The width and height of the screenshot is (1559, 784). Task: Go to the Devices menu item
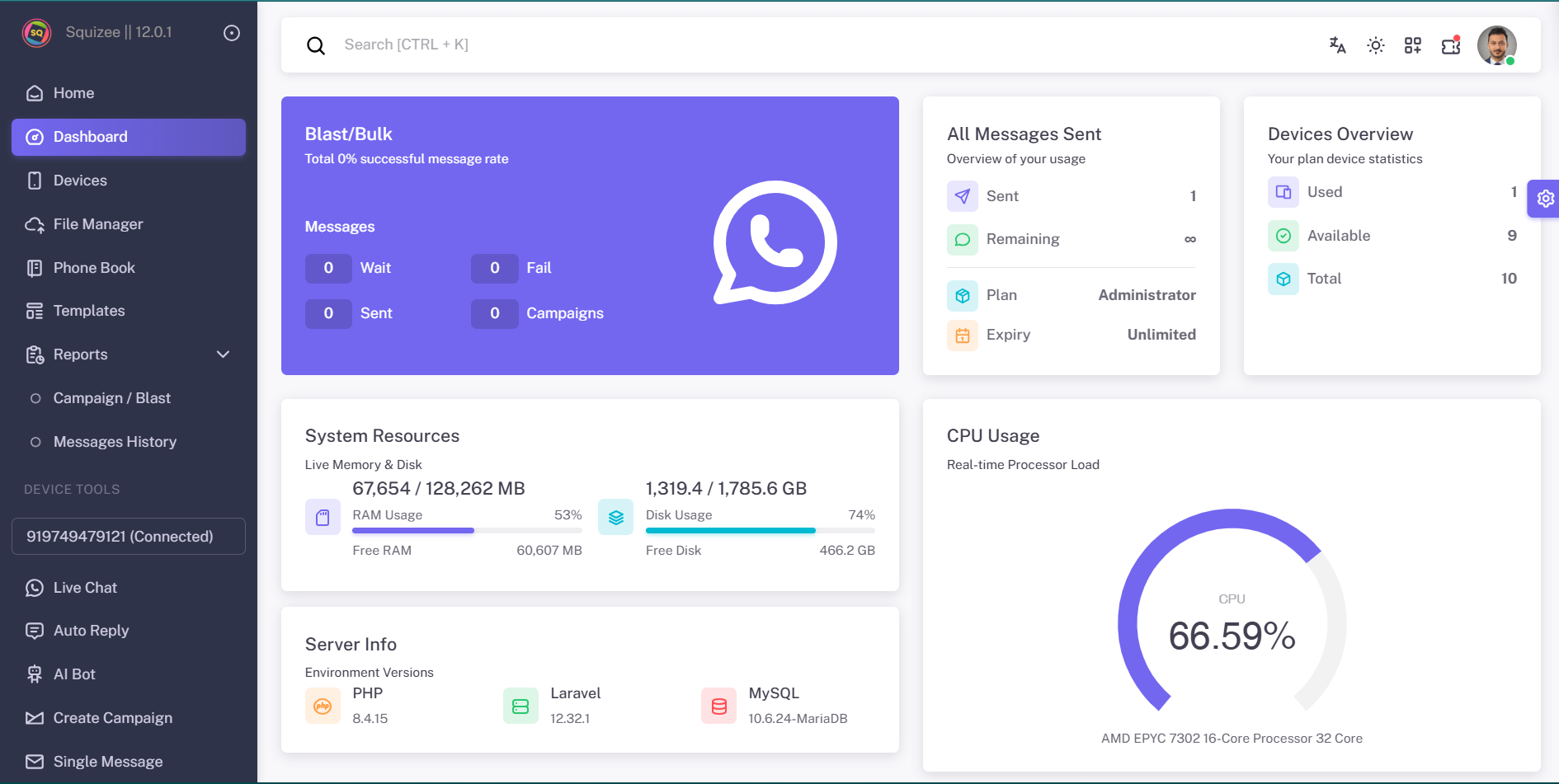(x=80, y=181)
